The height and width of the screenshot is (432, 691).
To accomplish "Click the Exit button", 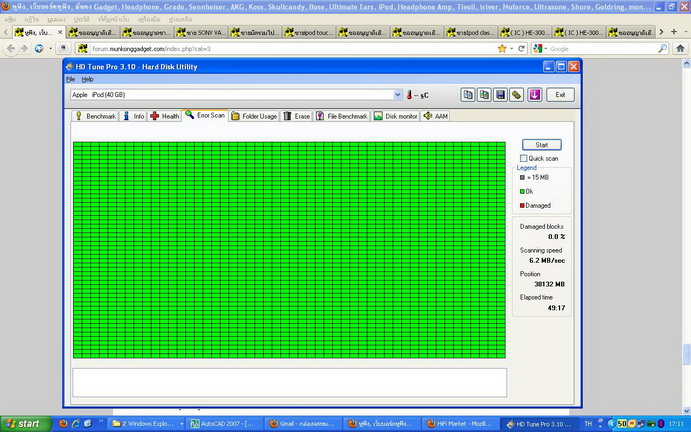I will click(x=561, y=95).
